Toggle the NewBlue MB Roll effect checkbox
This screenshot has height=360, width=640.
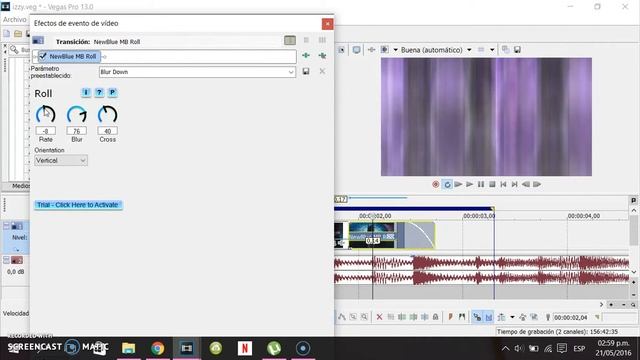[43, 56]
